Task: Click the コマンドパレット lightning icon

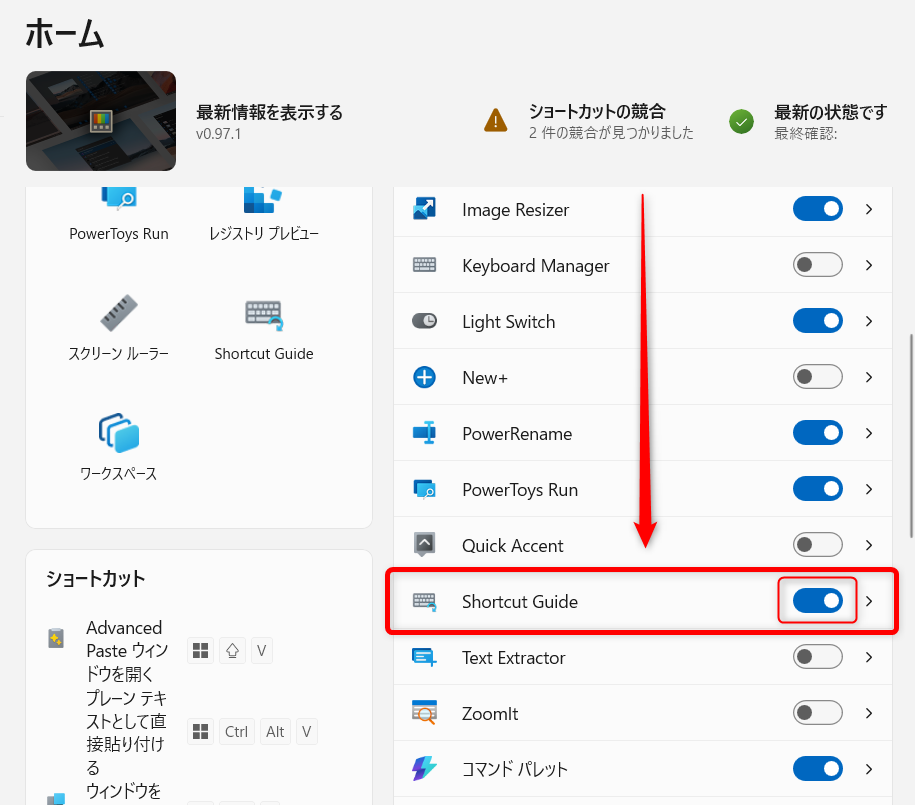Action: click(424, 768)
